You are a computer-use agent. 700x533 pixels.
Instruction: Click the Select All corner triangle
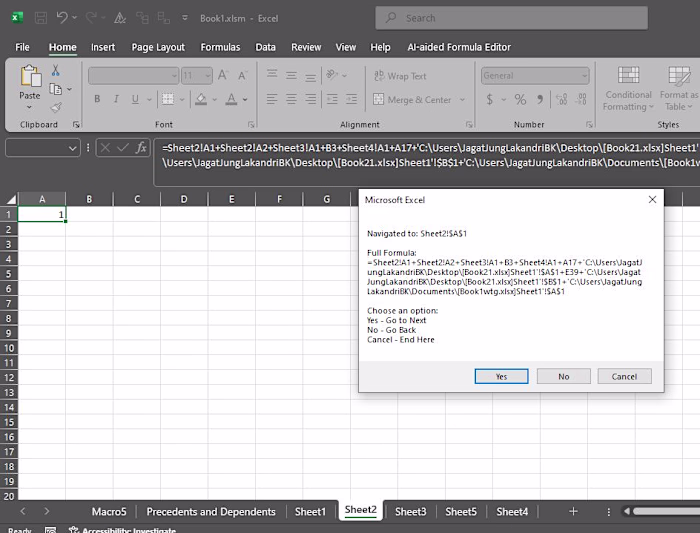[11, 199]
